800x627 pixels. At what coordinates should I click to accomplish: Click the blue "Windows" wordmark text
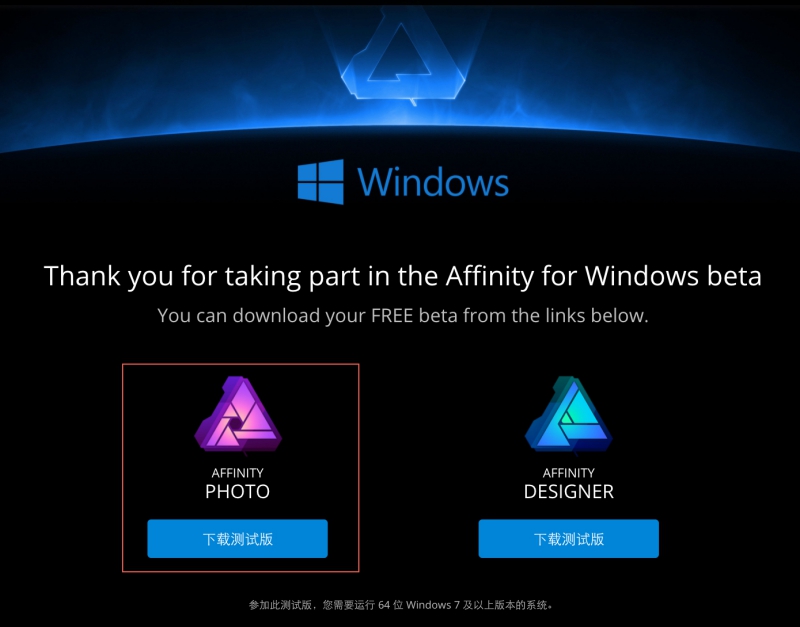433,182
